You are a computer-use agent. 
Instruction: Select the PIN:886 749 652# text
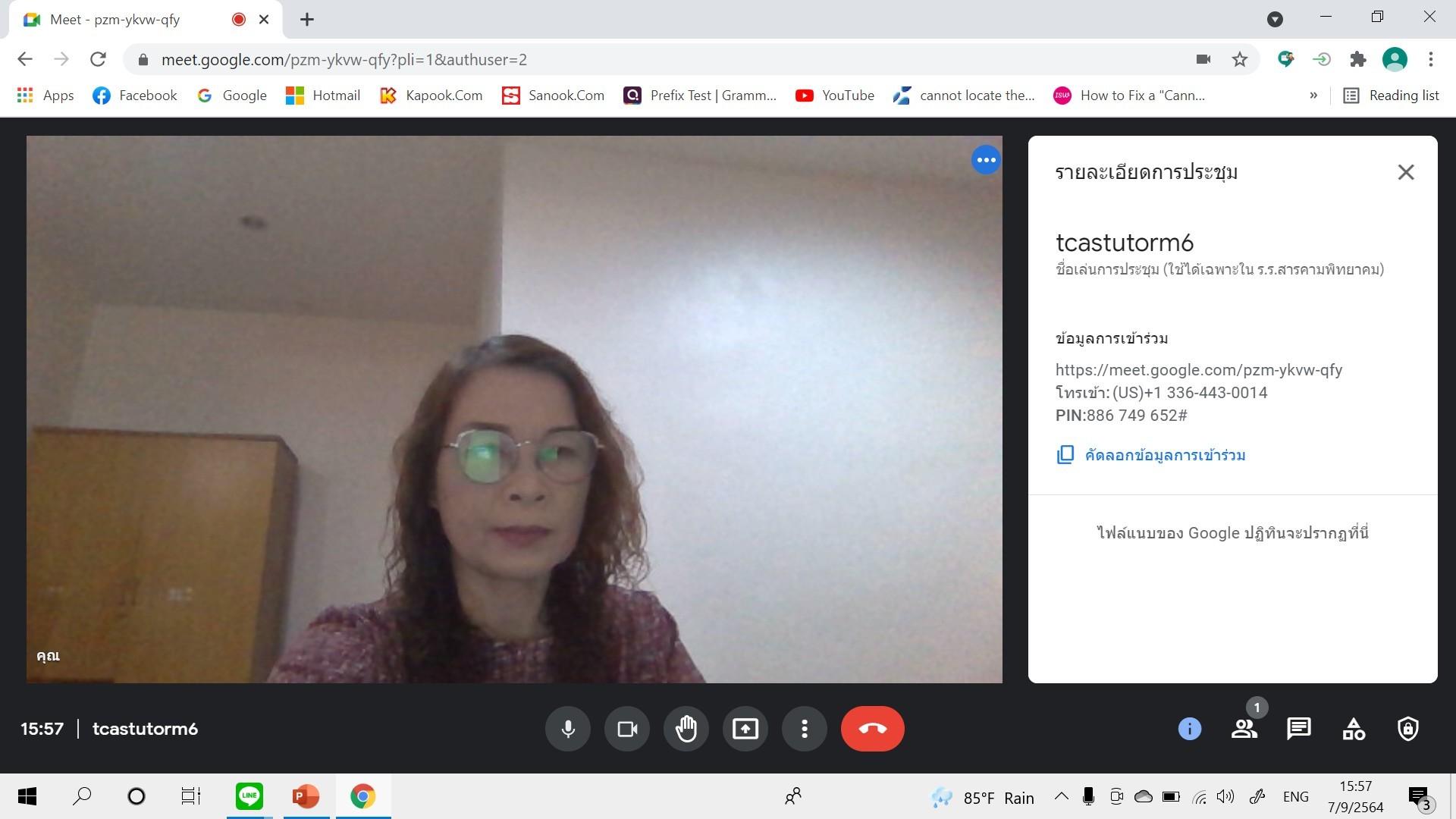tap(1122, 416)
